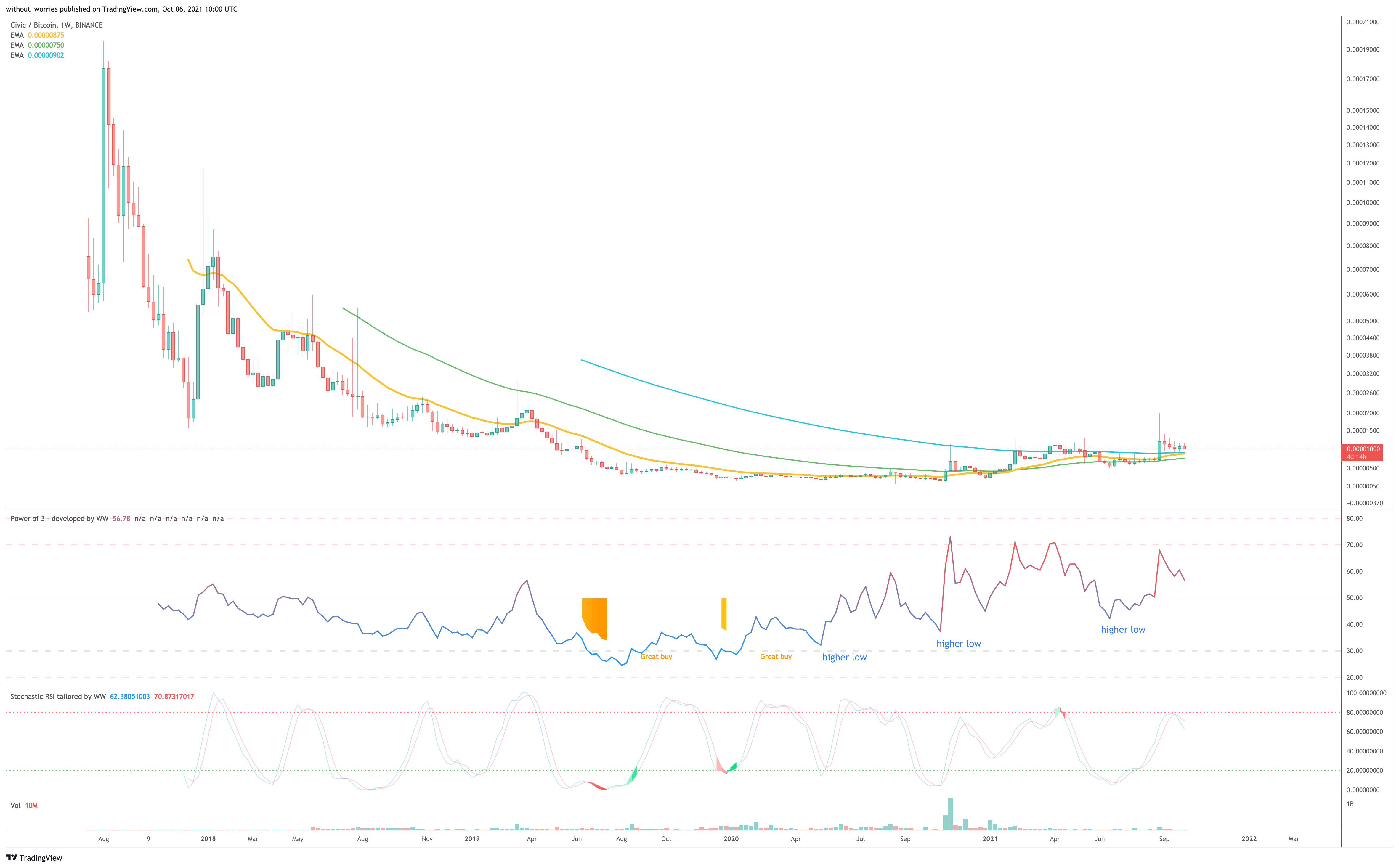Viewport: 1399px width, 868px height.
Task: Click the 50.00 level on Power of 3 axis
Action: [x=1354, y=598]
